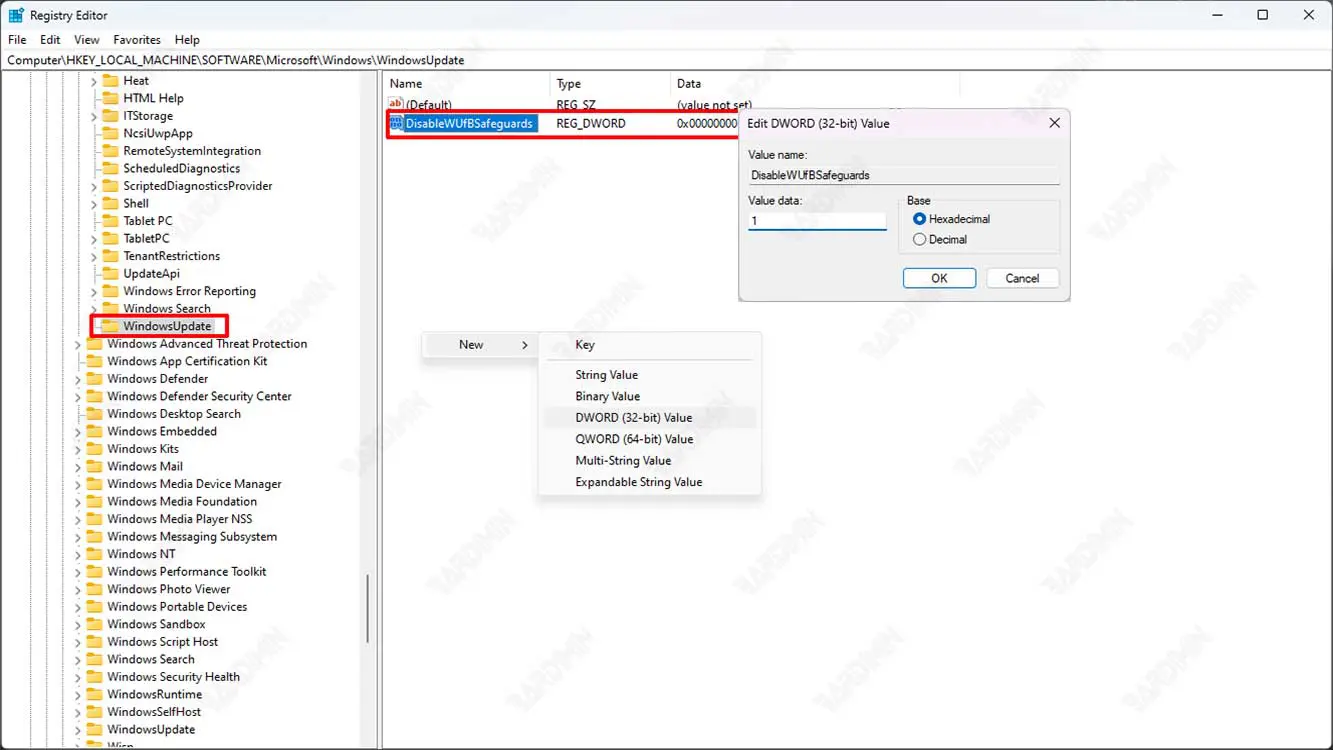This screenshot has height=750, width=1333.
Task: Select the Windows Performance Toolkit key
Action: 187,572
